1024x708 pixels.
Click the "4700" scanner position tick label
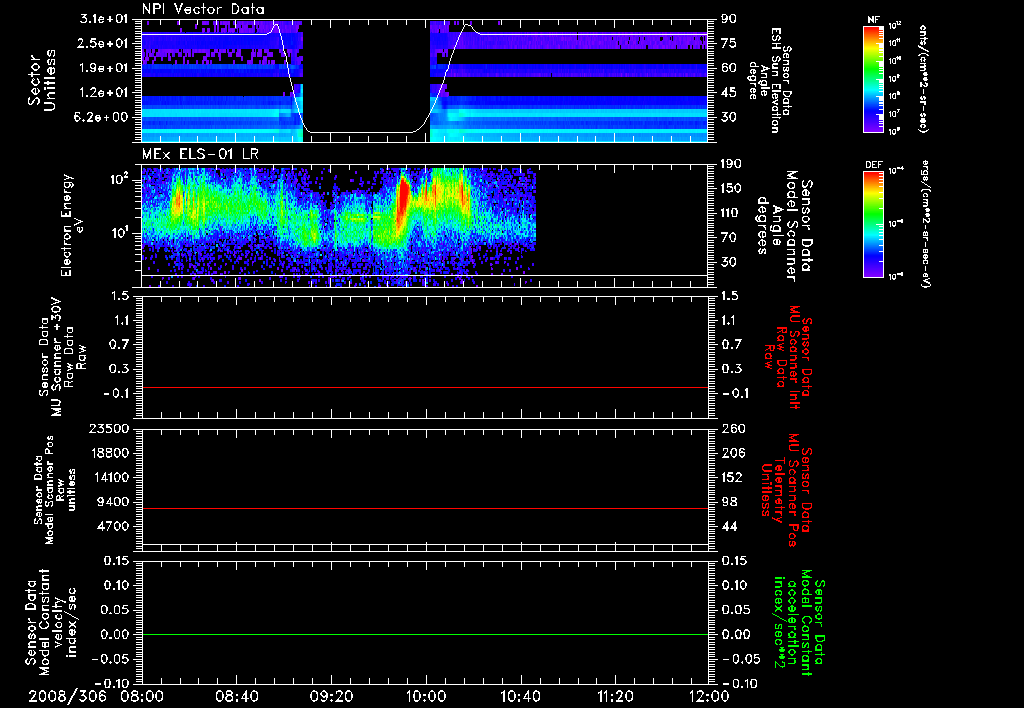coord(115,526)
